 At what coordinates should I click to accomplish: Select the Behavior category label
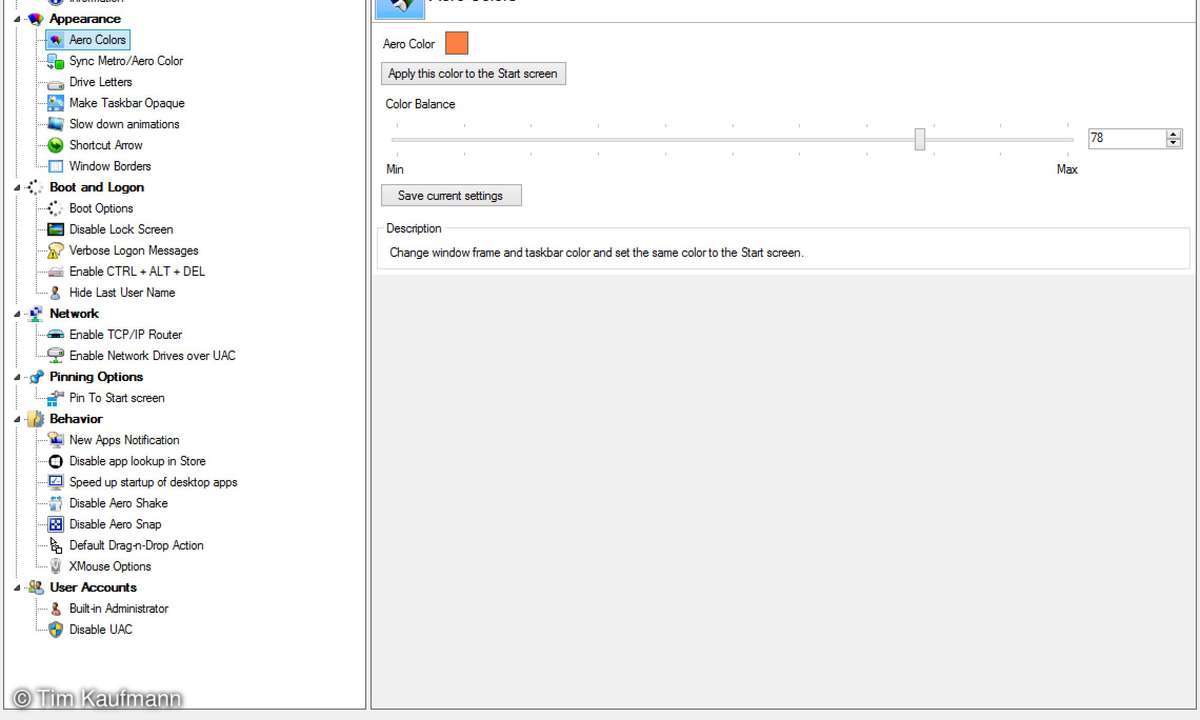tap(76, 419)
